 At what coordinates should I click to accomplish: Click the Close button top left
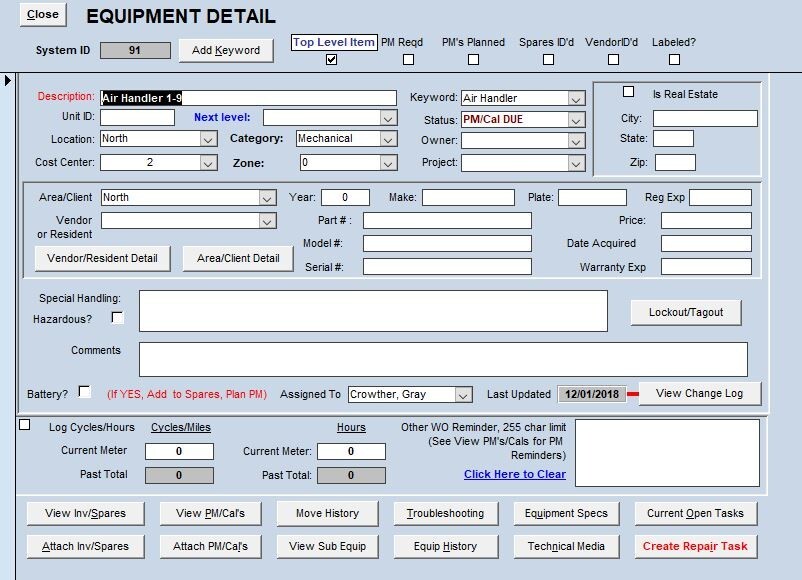click(41, 14)
